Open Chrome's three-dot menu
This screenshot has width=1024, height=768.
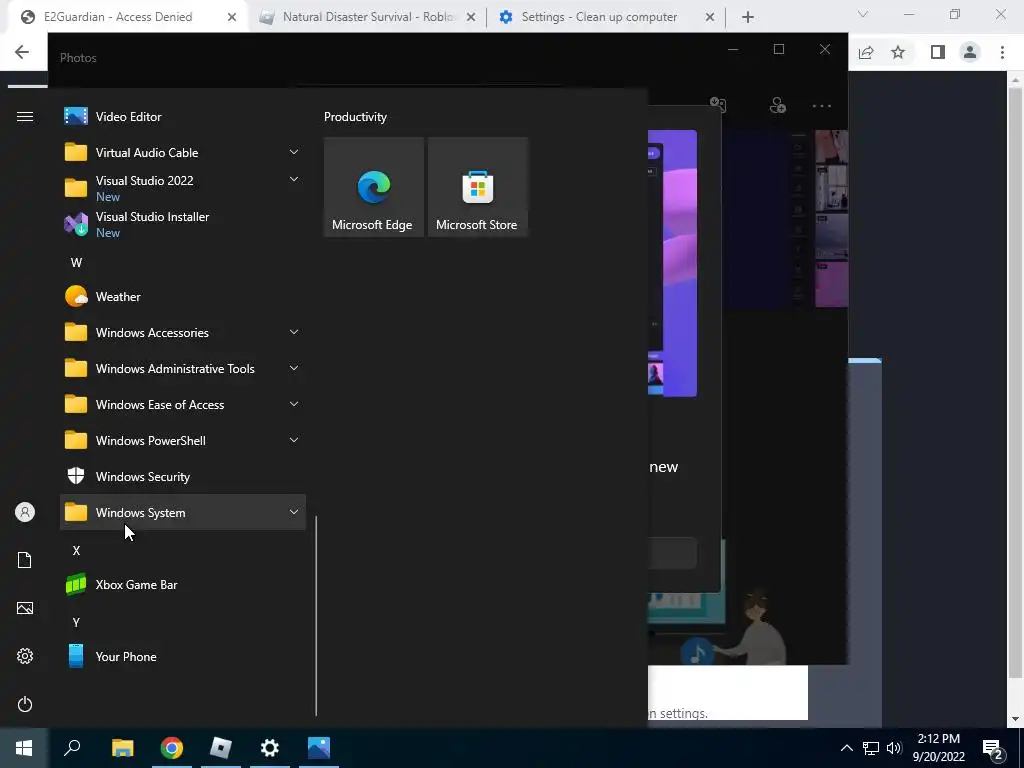pos(1002,52)
